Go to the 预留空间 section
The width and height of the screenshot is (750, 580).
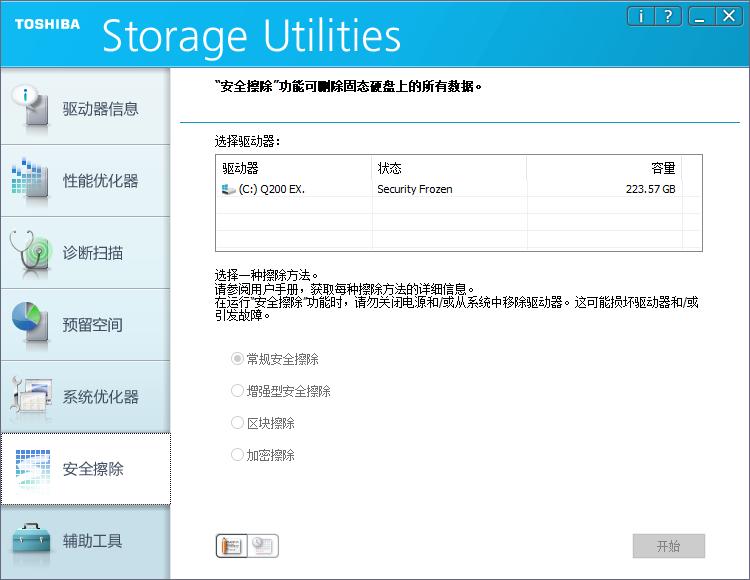(x=85, y=325)
